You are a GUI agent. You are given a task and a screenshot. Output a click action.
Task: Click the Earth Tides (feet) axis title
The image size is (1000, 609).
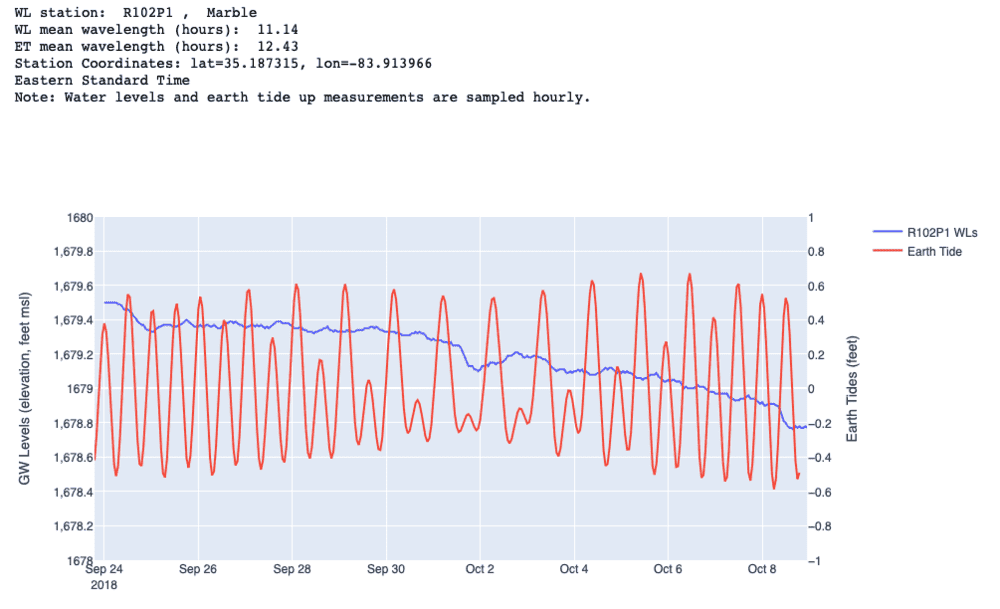pyautogui.click(x=852, y=390)
